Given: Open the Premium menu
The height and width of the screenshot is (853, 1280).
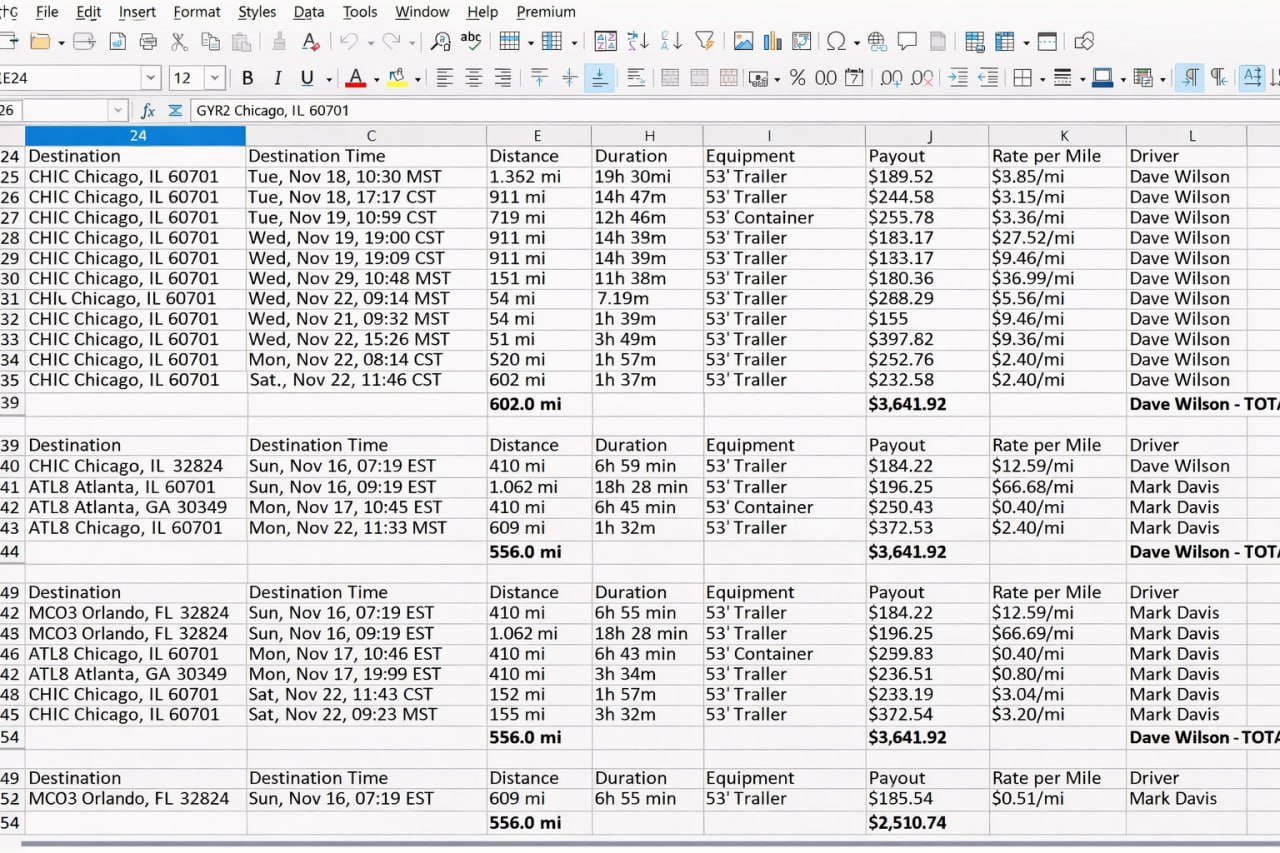Looking at the screenshot, I should [x=546, y=12].
